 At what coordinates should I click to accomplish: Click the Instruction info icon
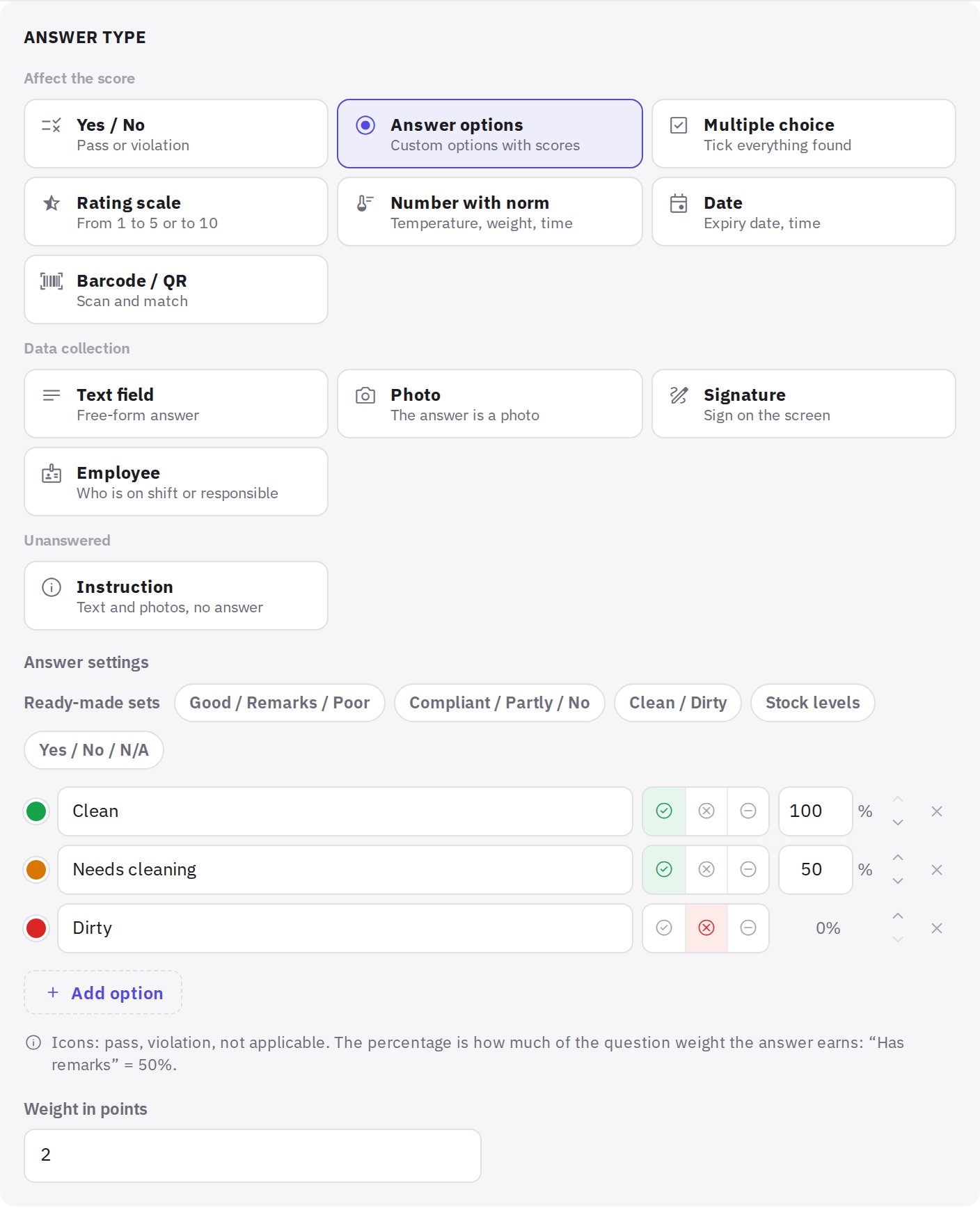[x=52, y=587]
